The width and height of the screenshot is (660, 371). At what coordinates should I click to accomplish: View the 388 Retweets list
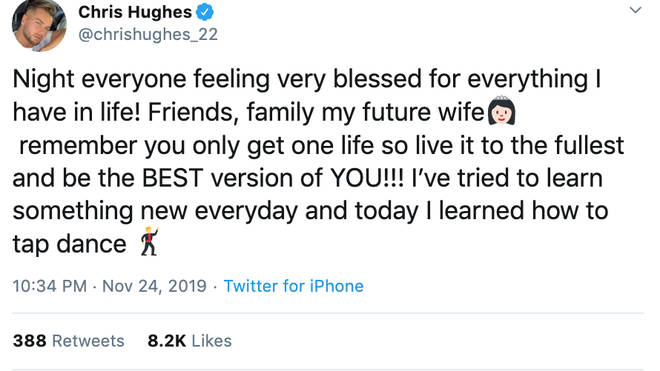point(69,341)
